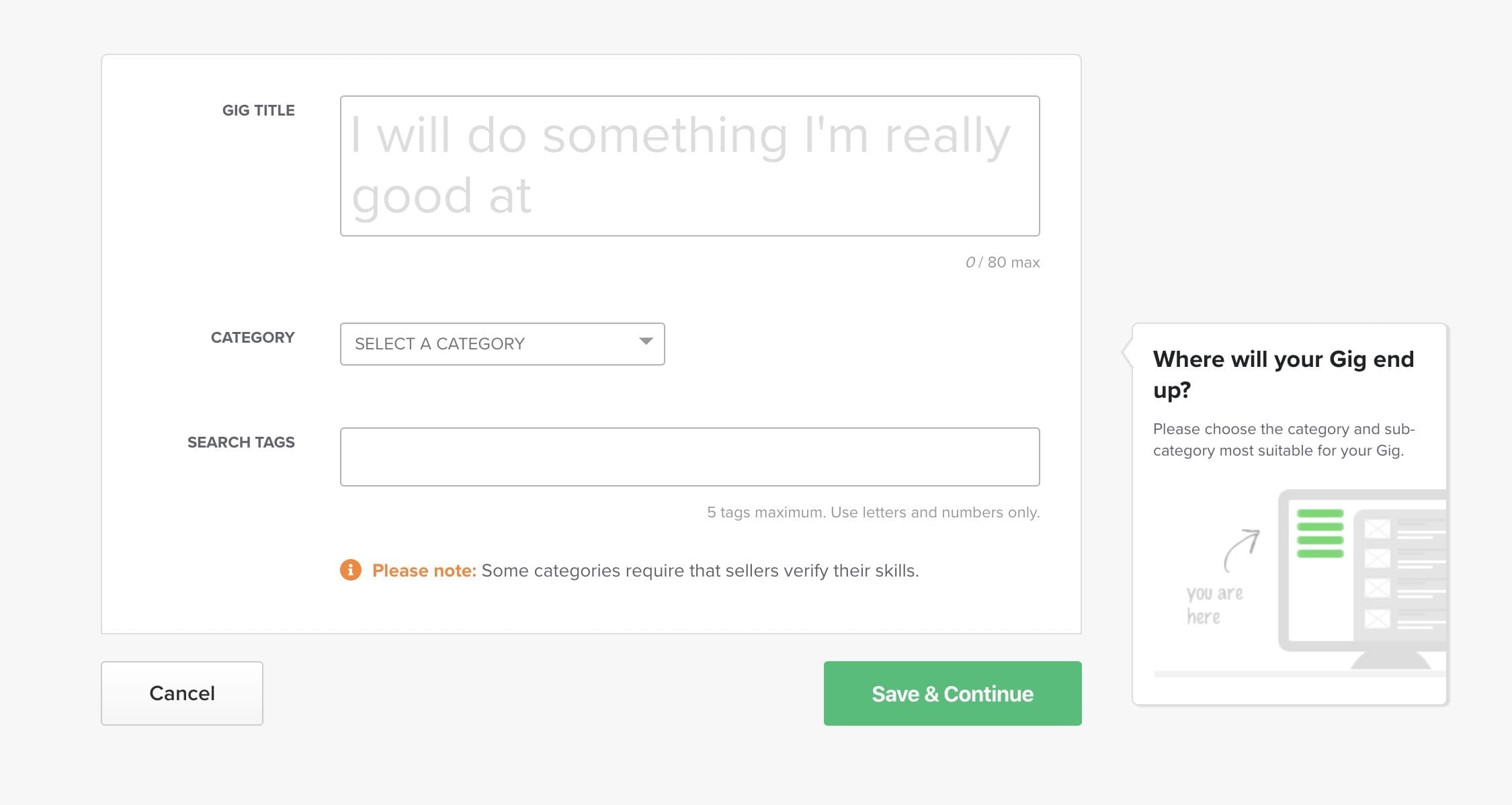Click the tip description about category and sub-category
1512x805 pixels.
point(1284,439)
